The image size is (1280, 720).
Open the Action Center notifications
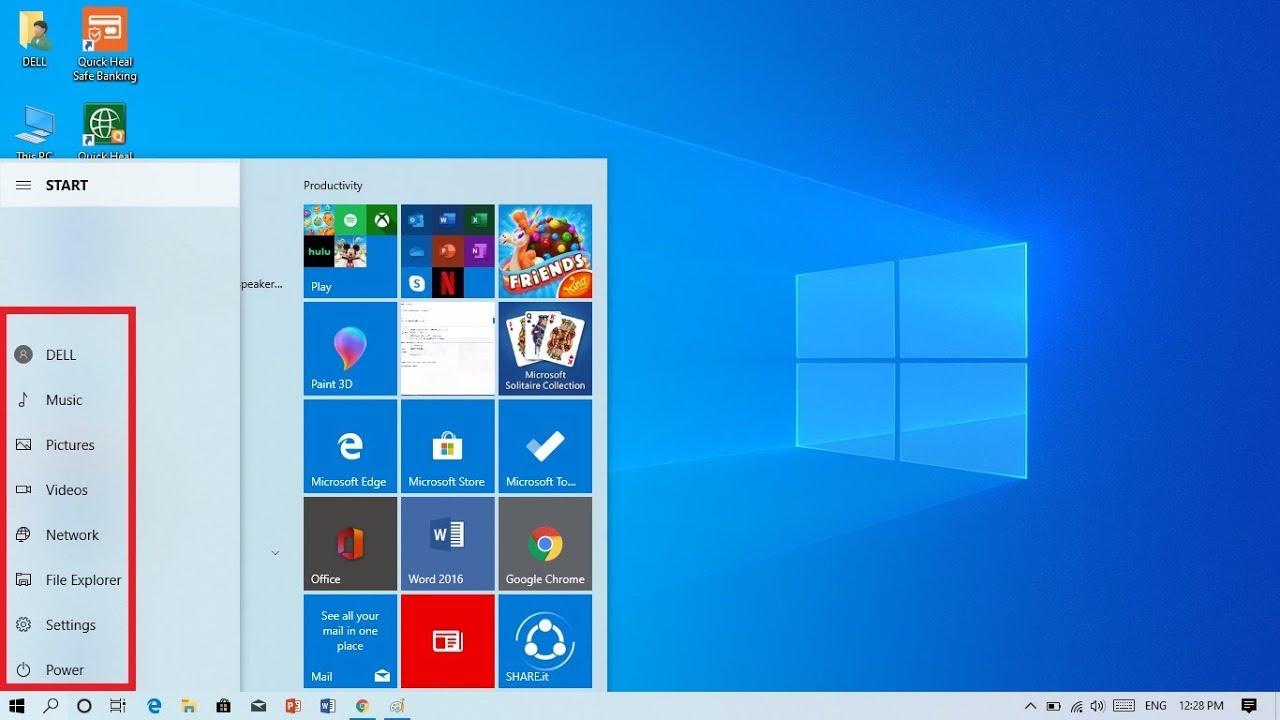tap(1249, 706)
